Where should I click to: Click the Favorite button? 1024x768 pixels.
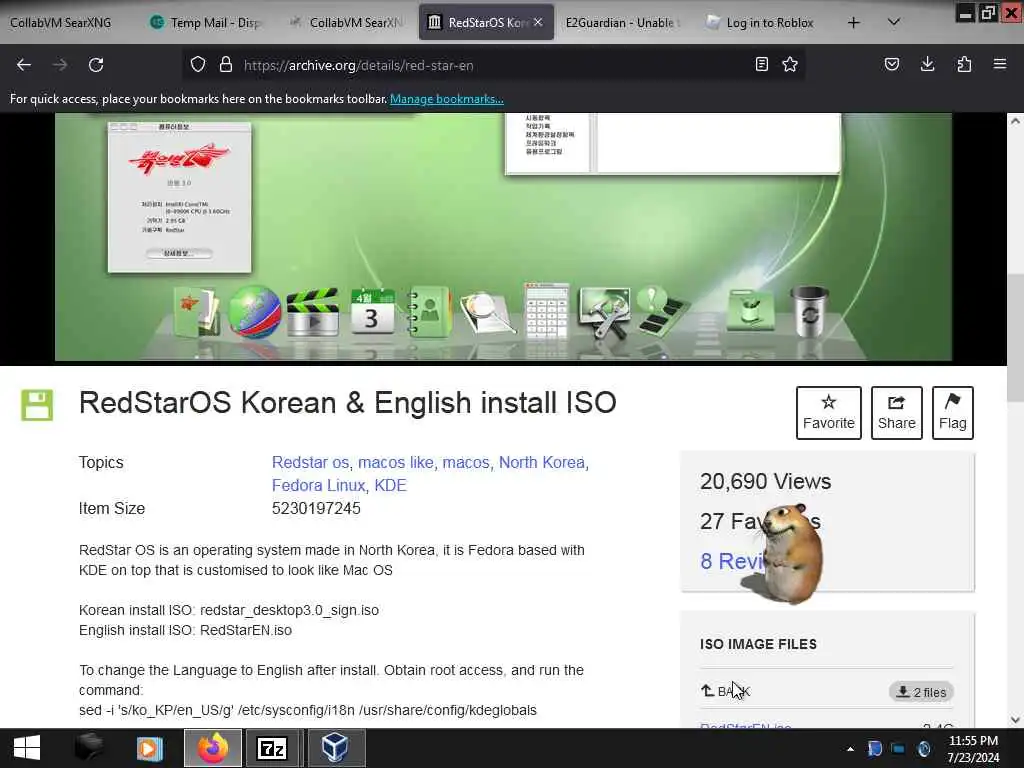829,413
